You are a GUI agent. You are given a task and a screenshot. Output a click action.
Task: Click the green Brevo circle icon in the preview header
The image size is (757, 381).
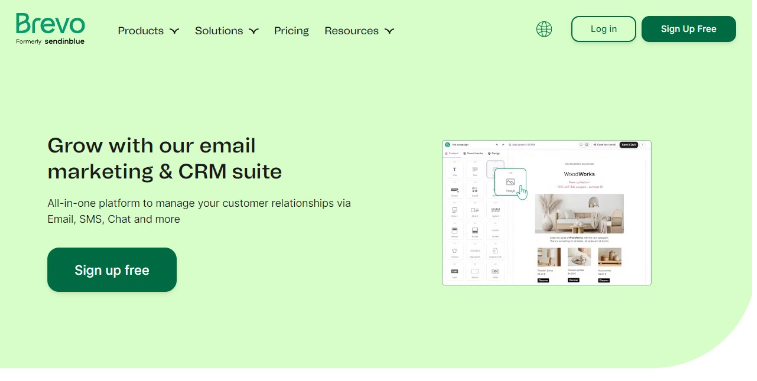(448, 144)
